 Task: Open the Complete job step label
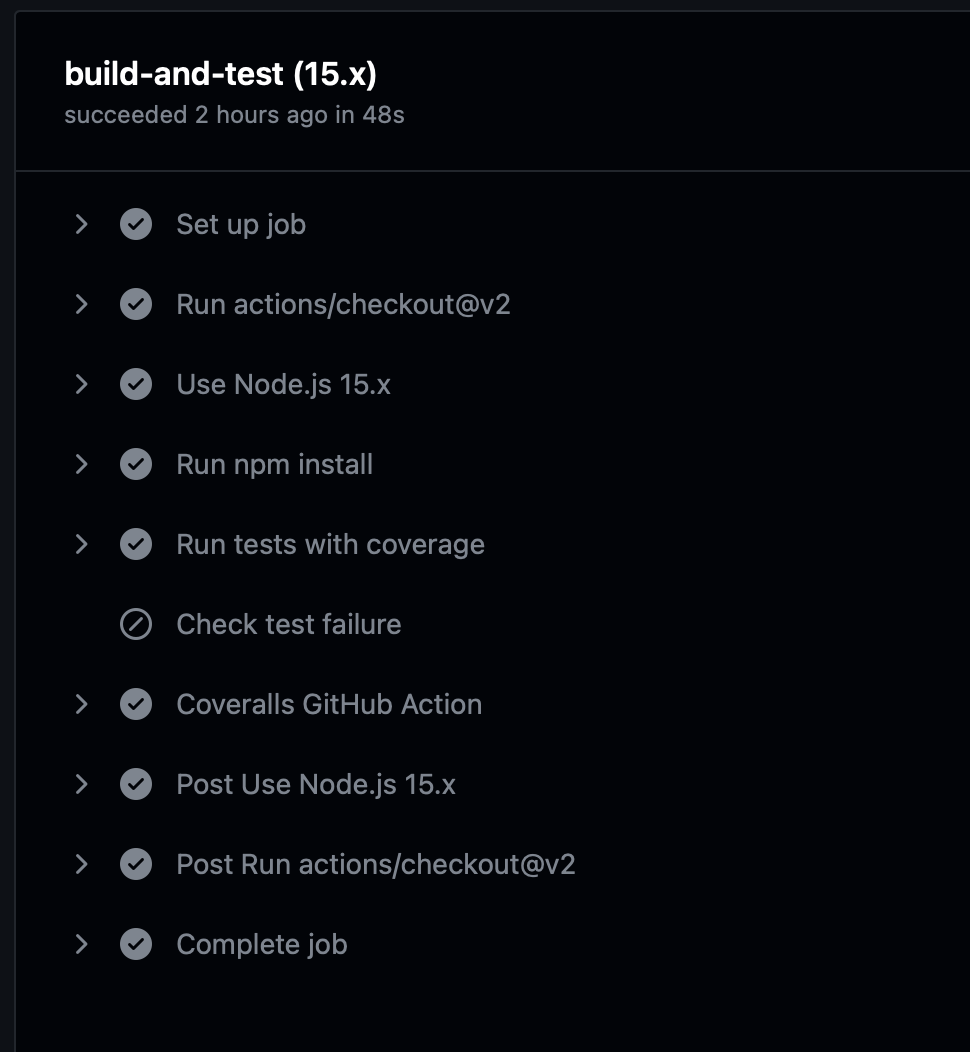coord(262,945)
